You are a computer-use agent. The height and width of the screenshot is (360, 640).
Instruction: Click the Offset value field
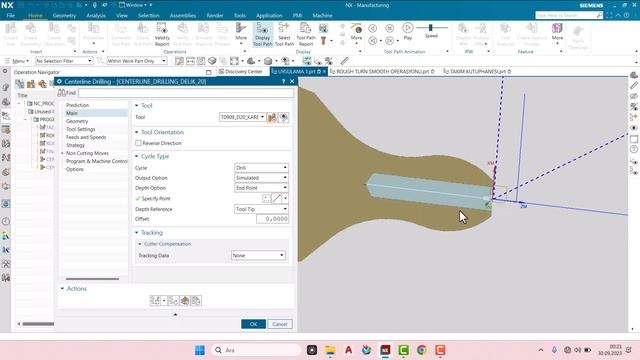pyautogui.click(x=272, y=219)
